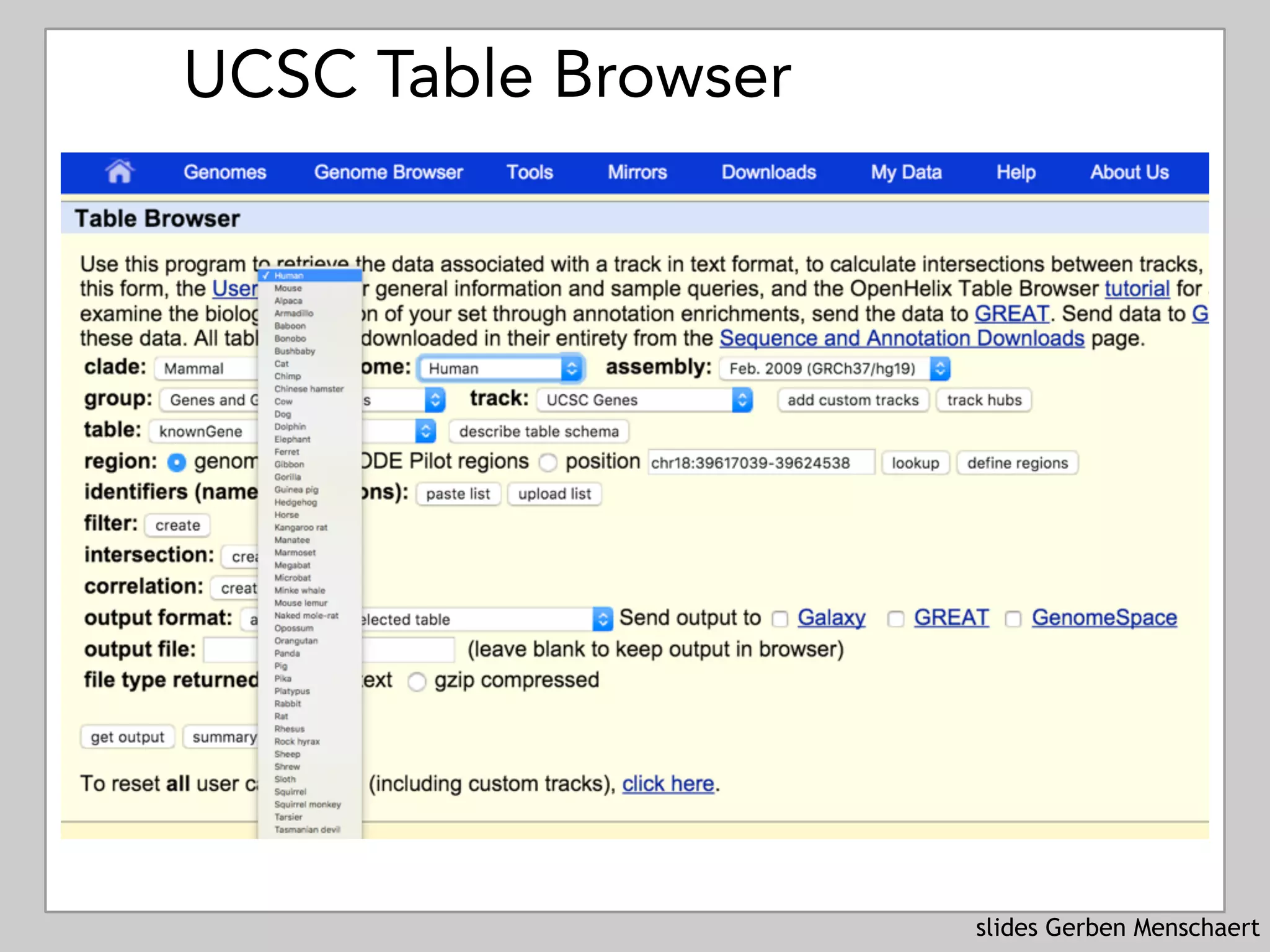Select Squirrel monkey in genome list
The height and width of the screenshot is (952, 1270).
[x=310, y=804]
